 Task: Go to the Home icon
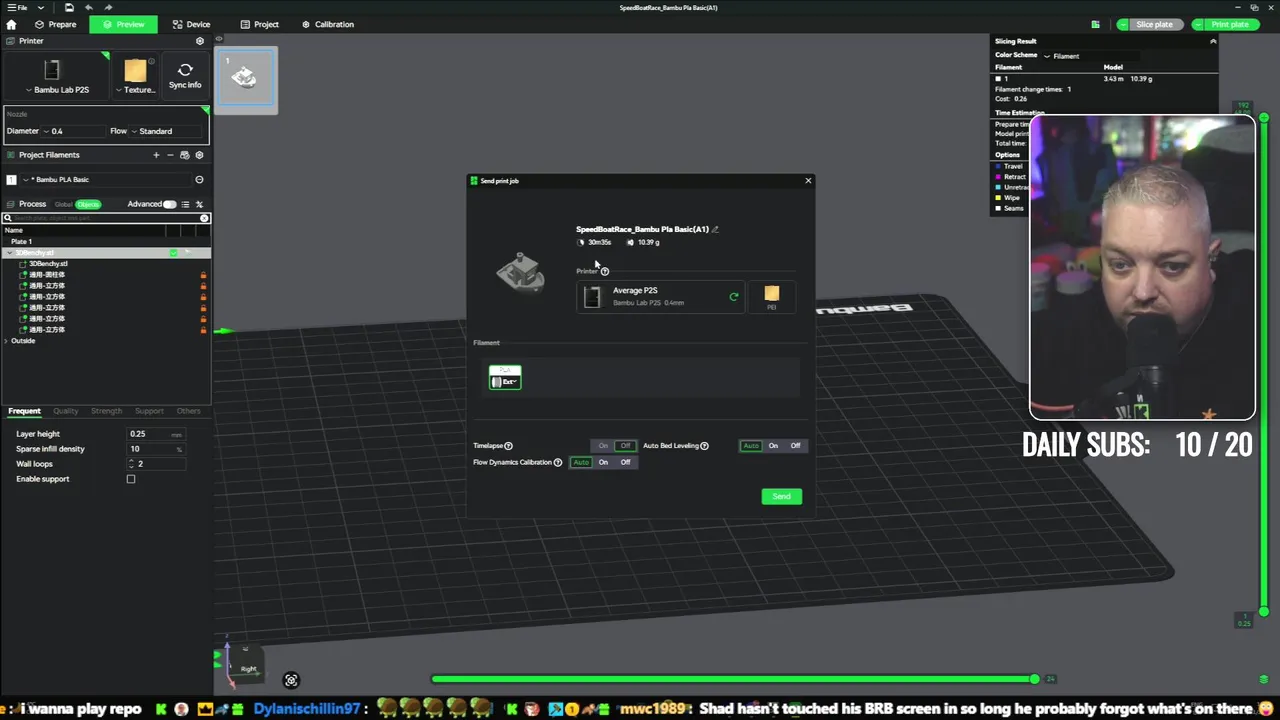tap(11, 24)
